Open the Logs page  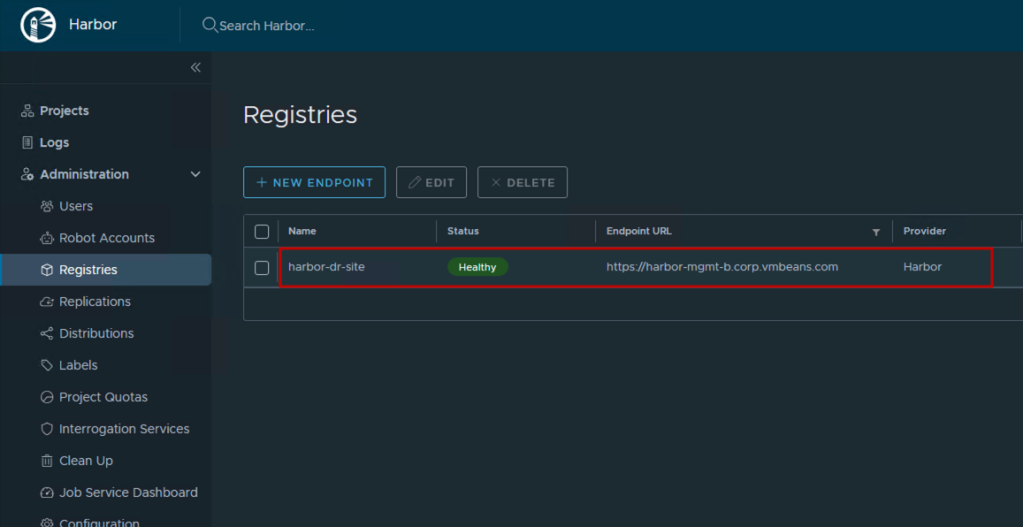coord(54,142)
